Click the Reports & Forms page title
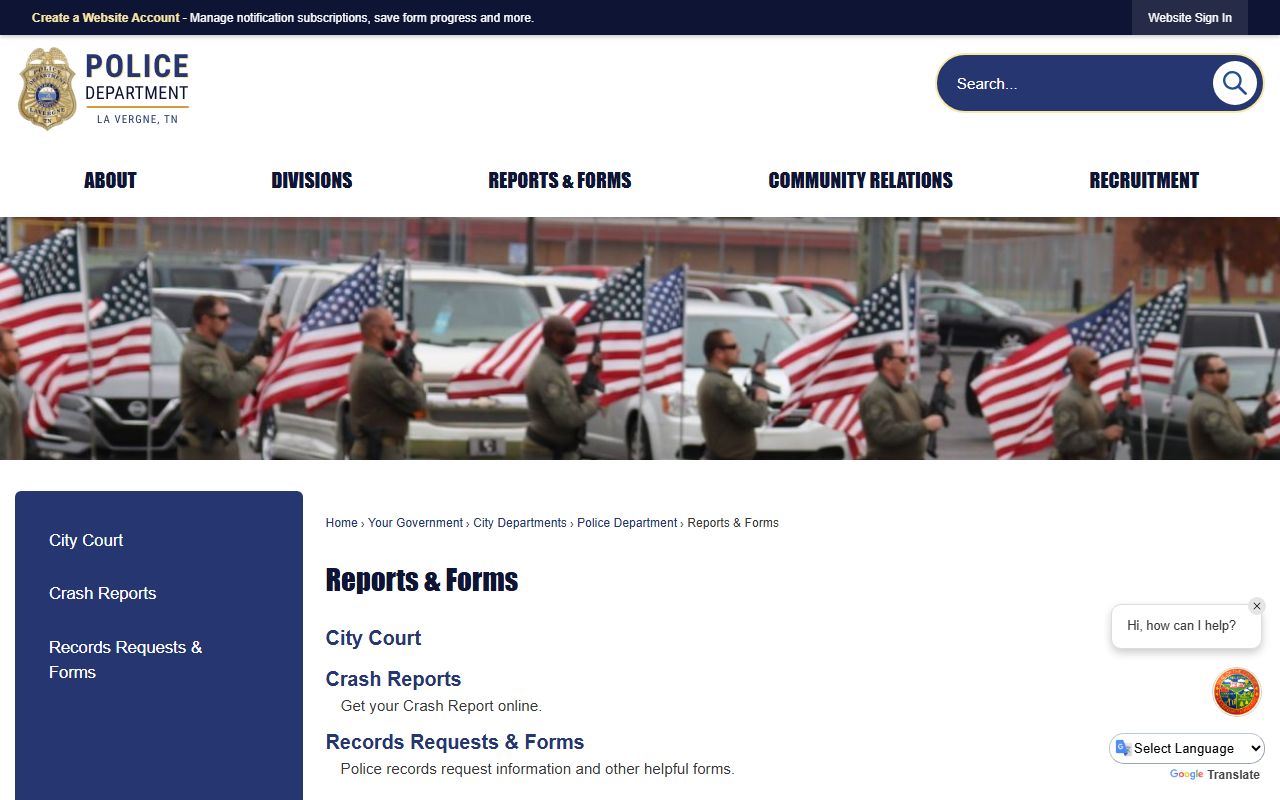The image size is (1280, 800). point(422,580)
